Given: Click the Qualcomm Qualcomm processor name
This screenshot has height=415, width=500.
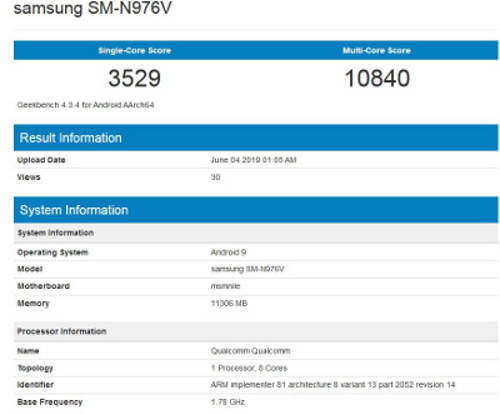Looking at the screenshot, I should (x=251, y=351).
